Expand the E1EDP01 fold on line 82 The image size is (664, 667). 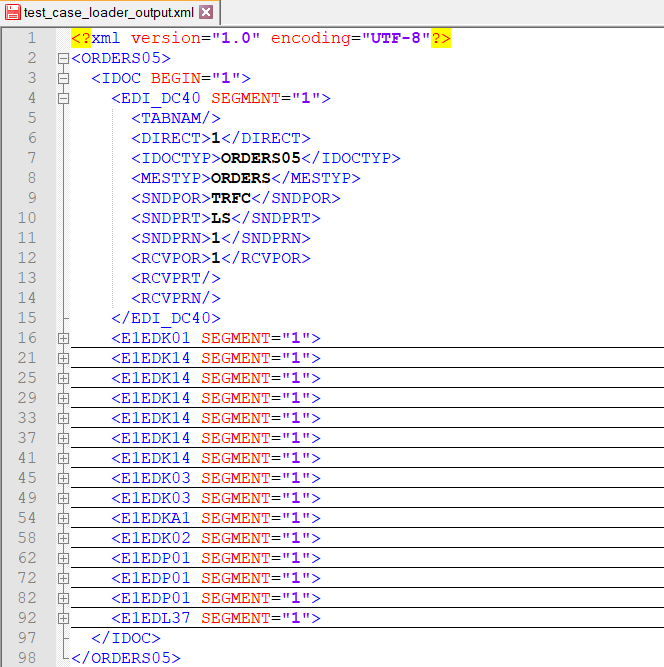[x=64, y=598]
